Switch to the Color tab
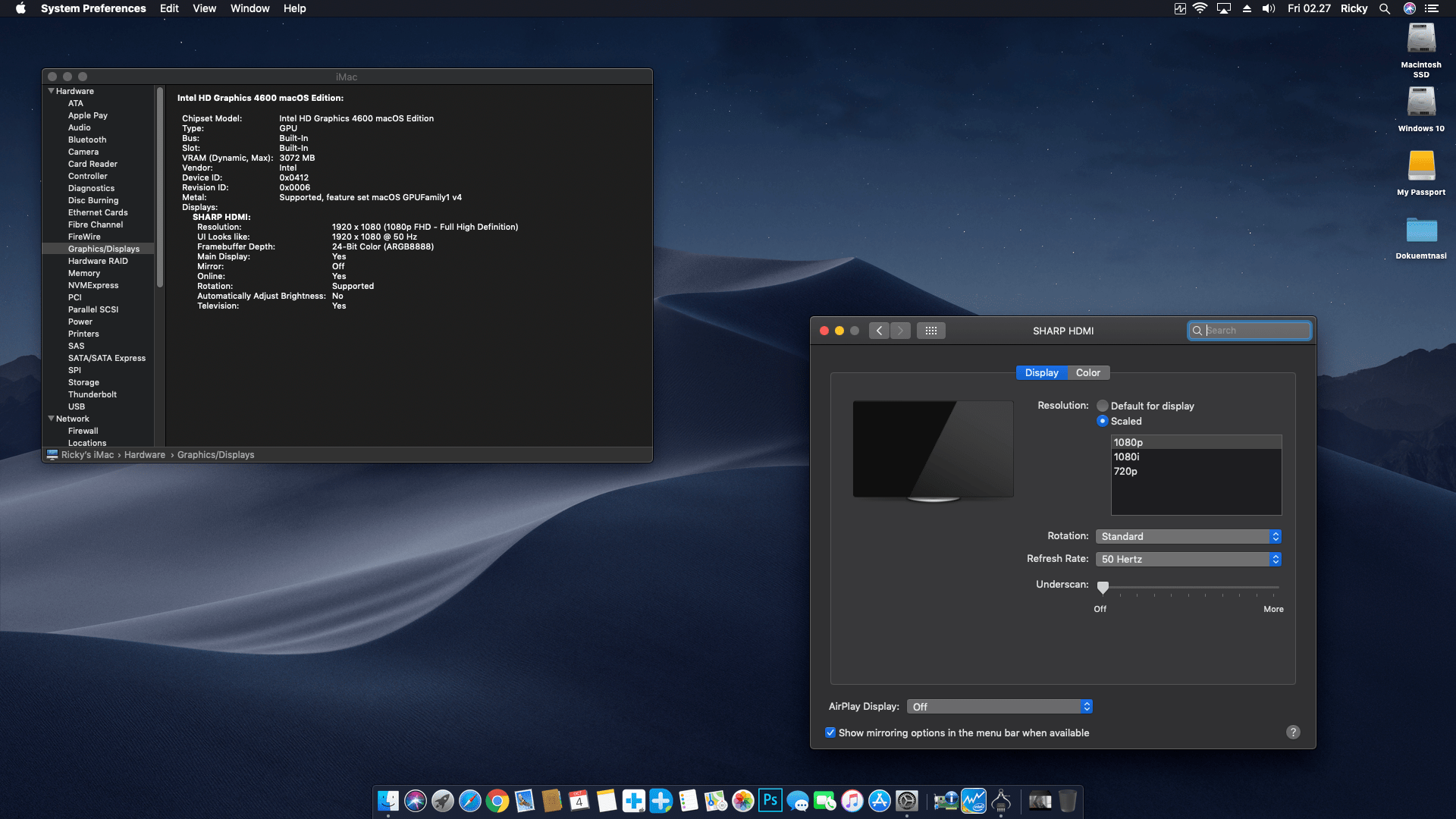 [1087, 372]
